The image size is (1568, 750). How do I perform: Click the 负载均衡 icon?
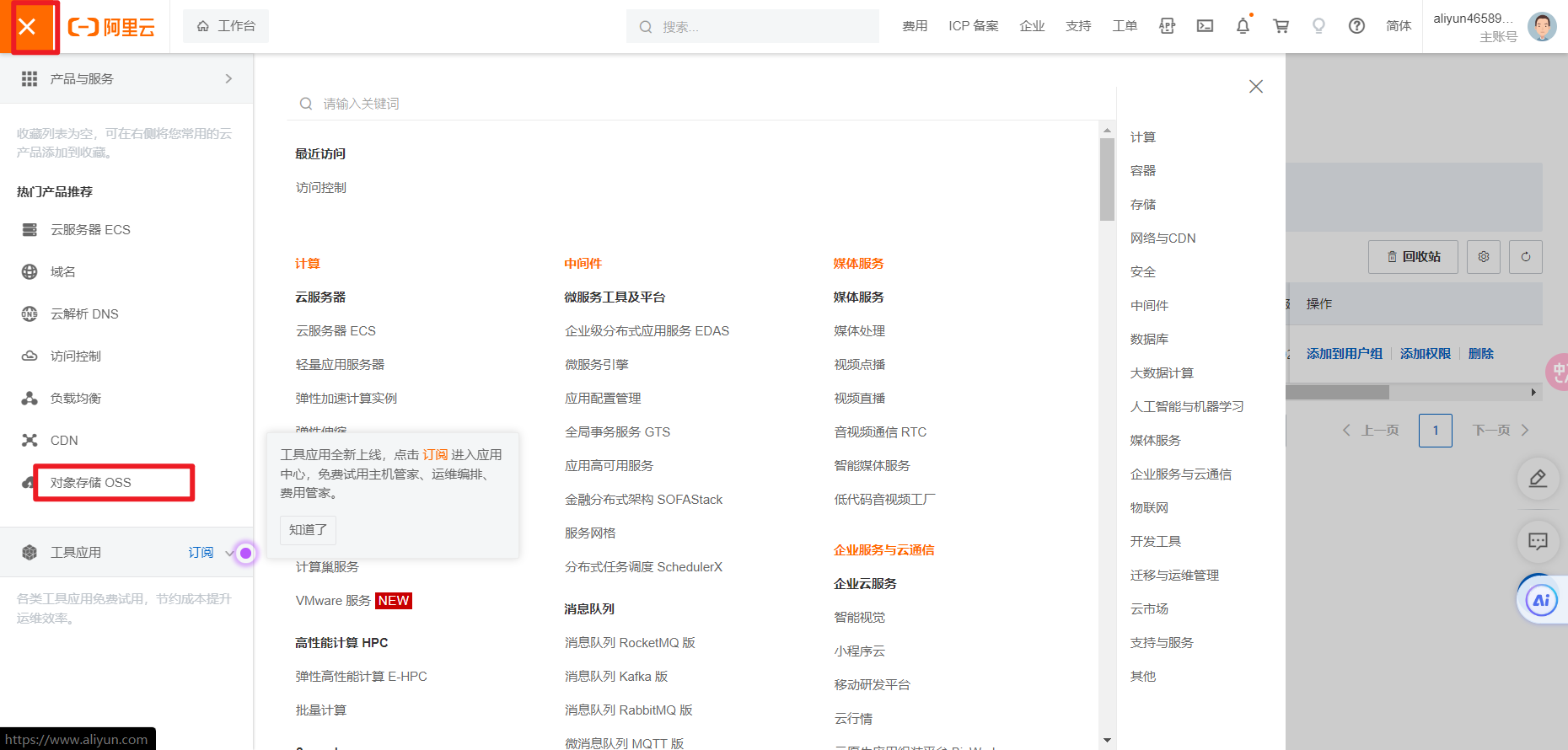tap(30, 398)
